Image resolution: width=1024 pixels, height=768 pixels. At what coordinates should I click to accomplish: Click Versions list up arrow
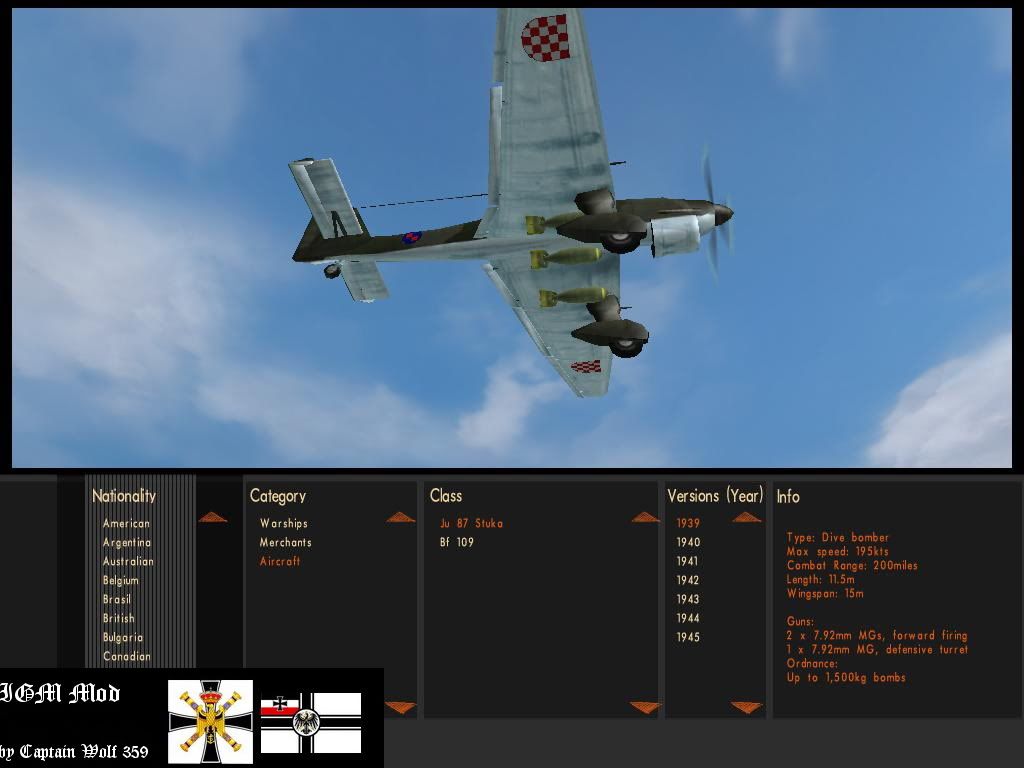pyautogui.click(x=746, y=517)
